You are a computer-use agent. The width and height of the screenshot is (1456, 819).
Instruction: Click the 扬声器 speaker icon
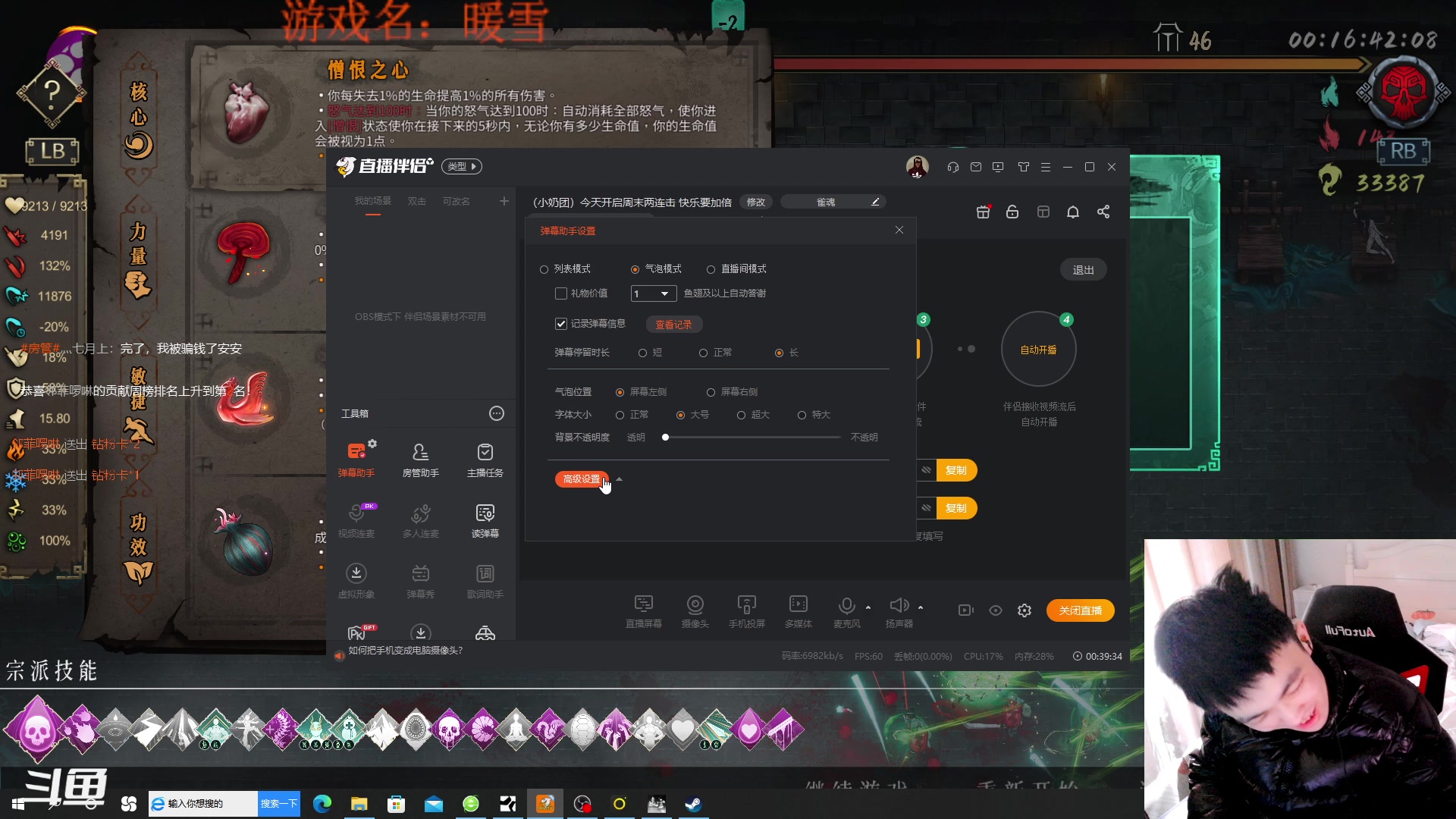(x=899, y=605)
